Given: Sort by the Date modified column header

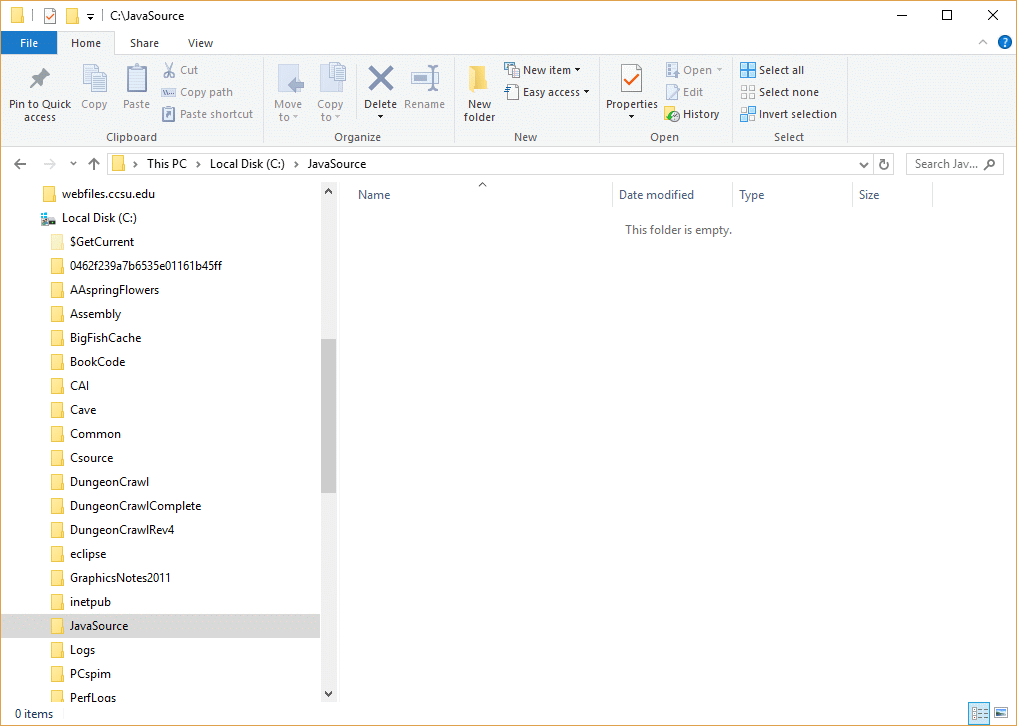Looking at the screenshot, I should [x=656, y=195].
